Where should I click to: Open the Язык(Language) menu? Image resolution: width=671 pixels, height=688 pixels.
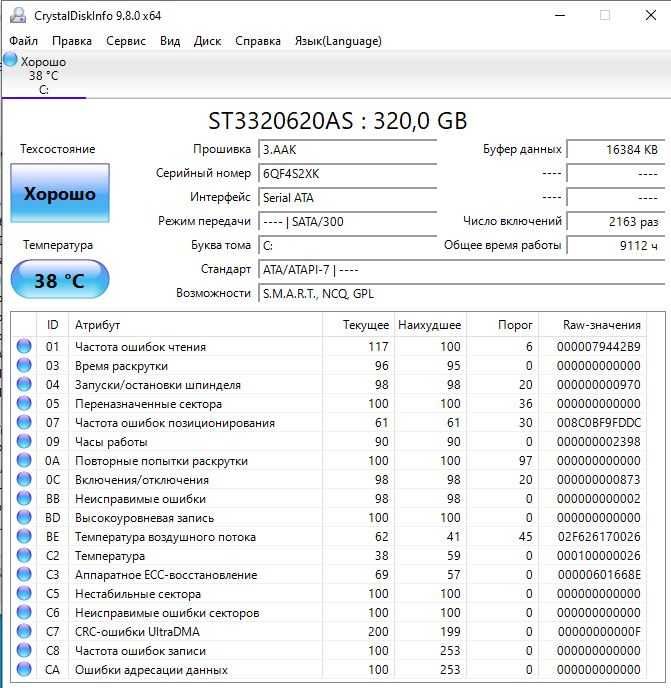coord(338,41)
